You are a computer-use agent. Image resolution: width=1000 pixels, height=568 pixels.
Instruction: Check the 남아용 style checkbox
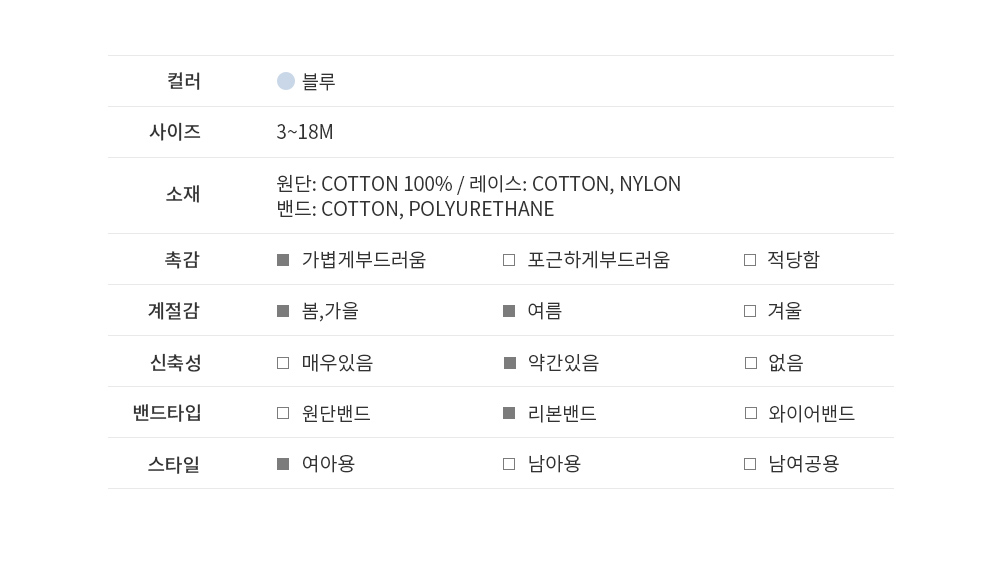point(509,464)
